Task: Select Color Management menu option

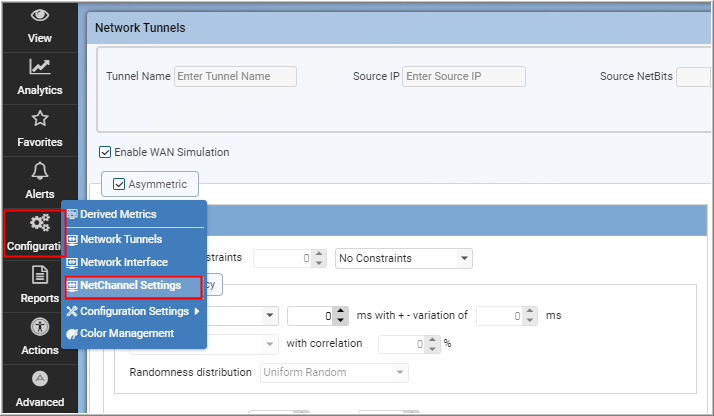Action: click(127, 334)
